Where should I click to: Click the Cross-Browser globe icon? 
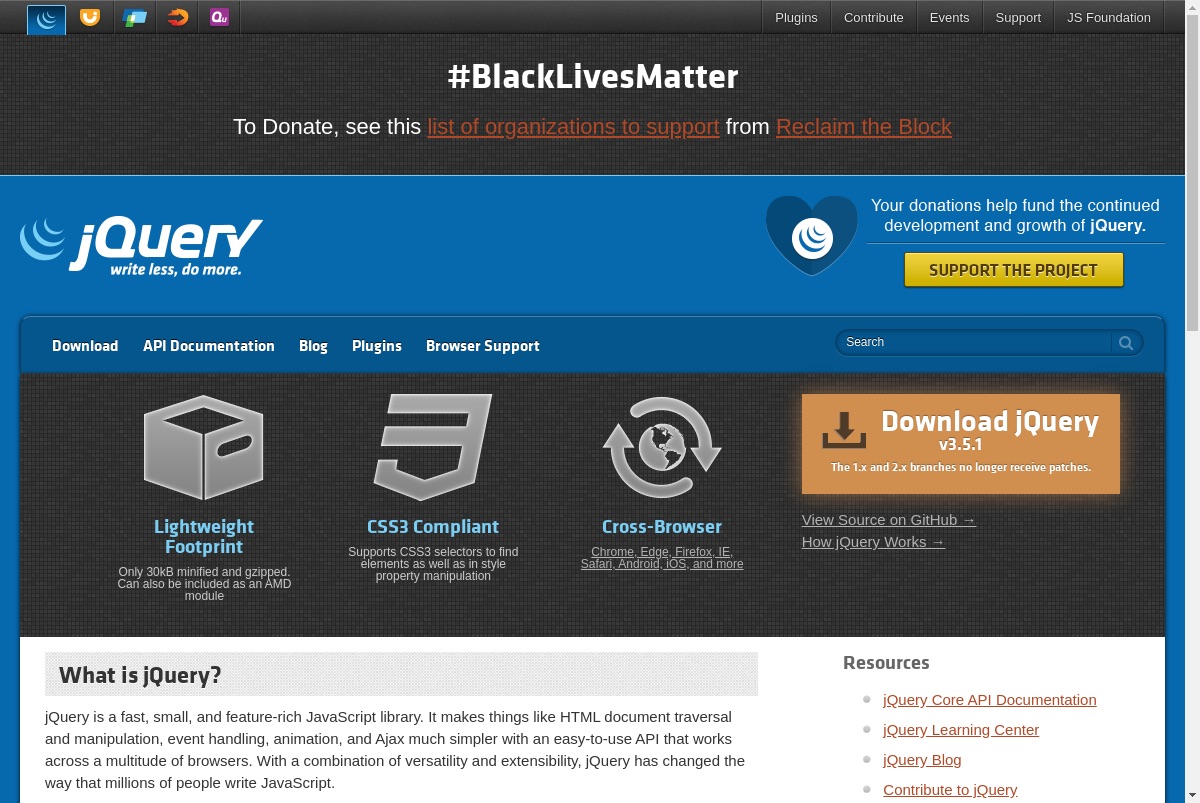pyautogui.click(x=662, y=447)
